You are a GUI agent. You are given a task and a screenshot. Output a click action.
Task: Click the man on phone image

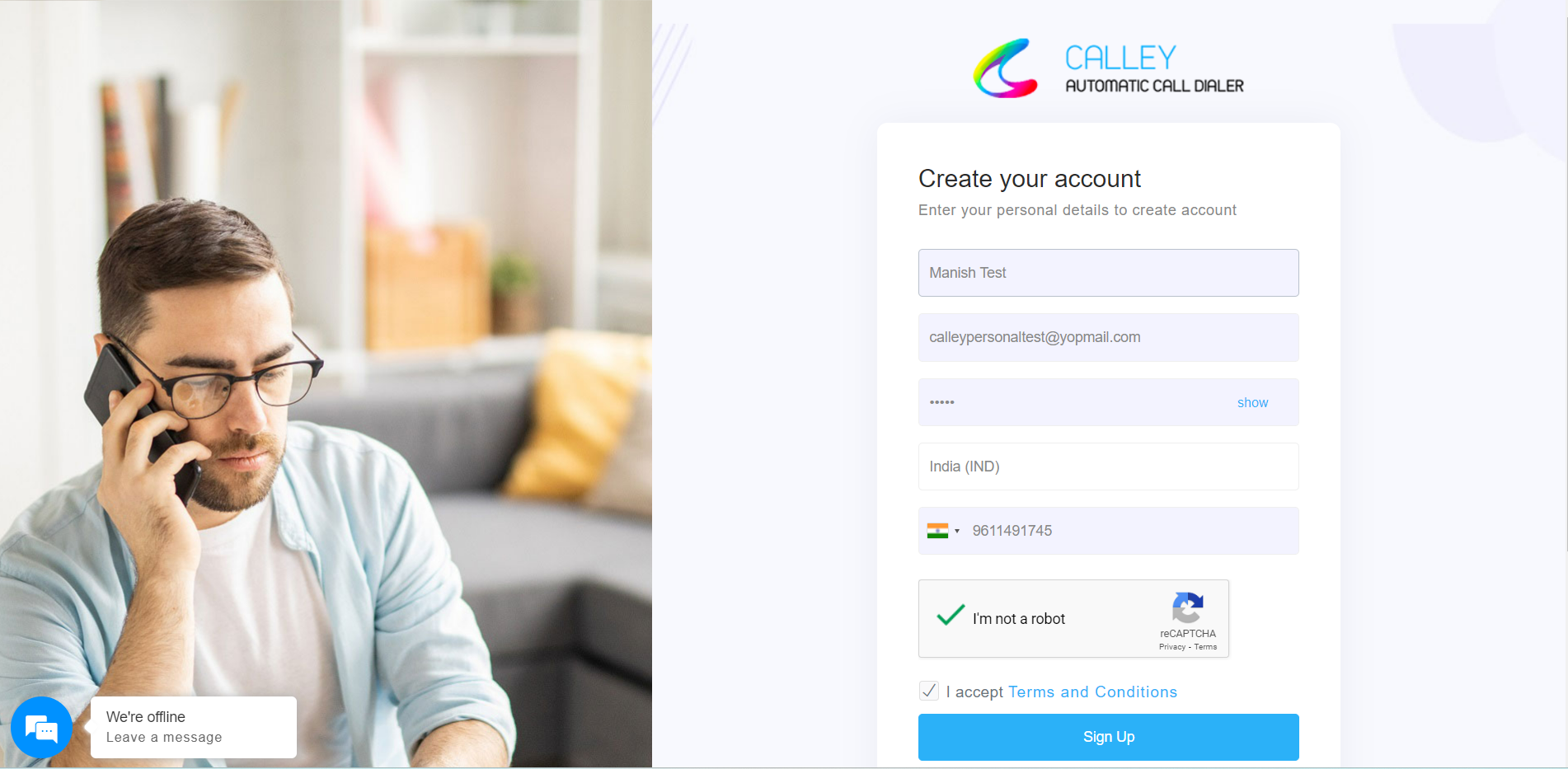click(326, 383)
